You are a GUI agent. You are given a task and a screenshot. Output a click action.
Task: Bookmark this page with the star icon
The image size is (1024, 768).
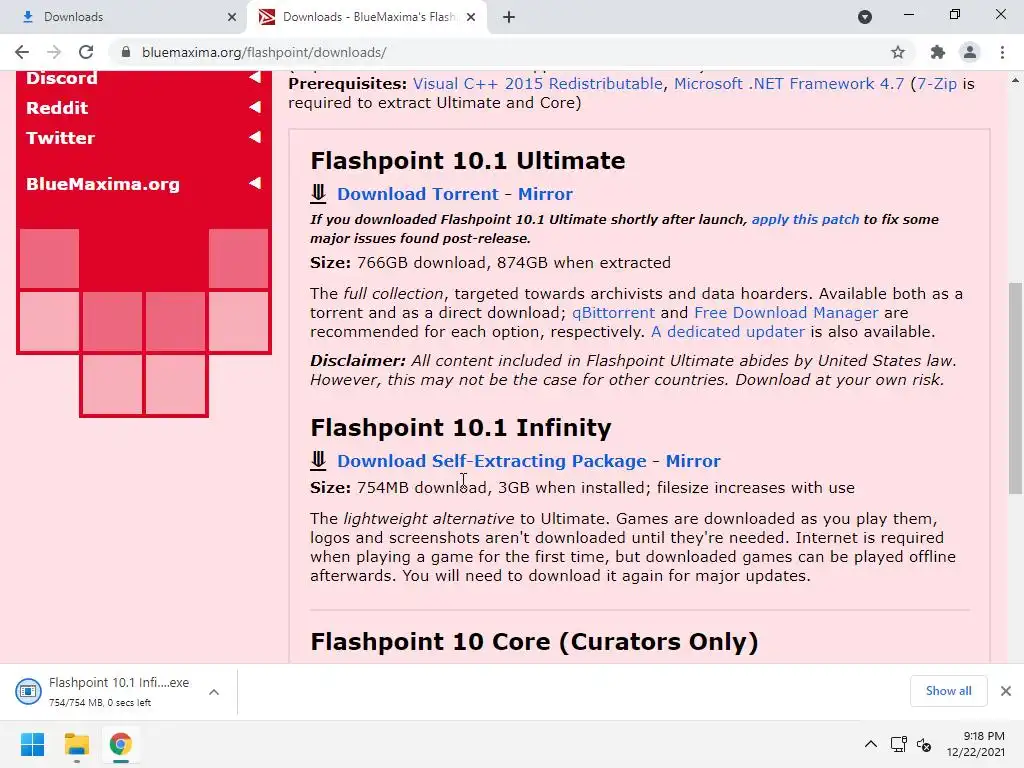point(898,52)
